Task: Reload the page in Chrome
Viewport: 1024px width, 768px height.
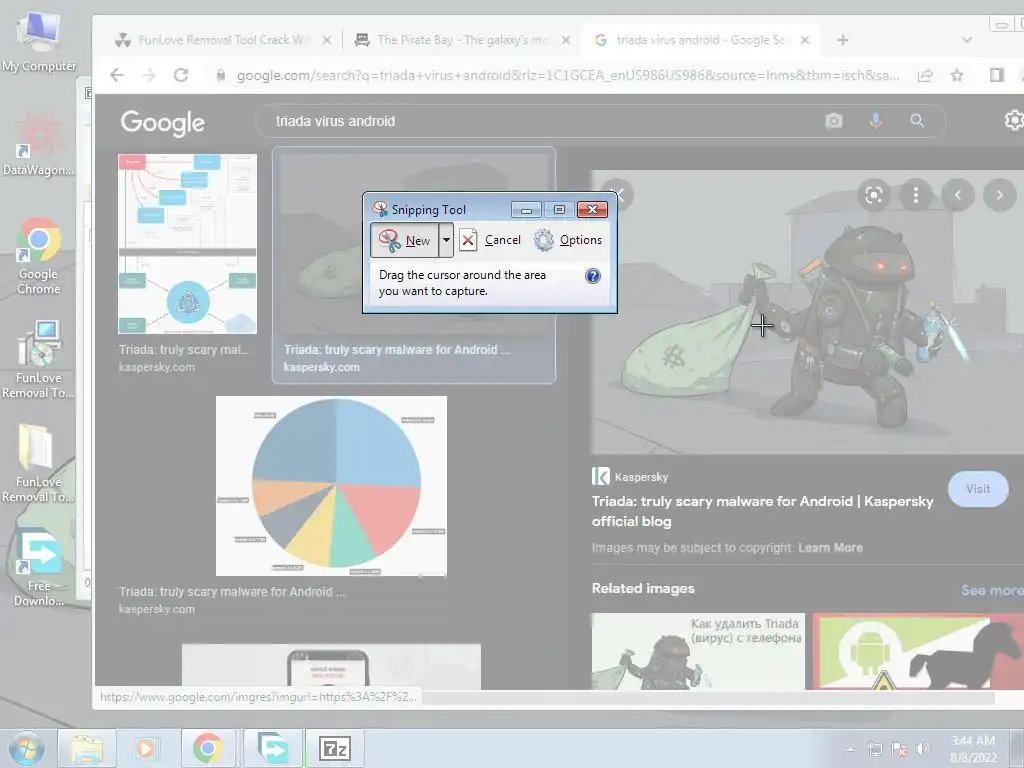Action: 181,75
